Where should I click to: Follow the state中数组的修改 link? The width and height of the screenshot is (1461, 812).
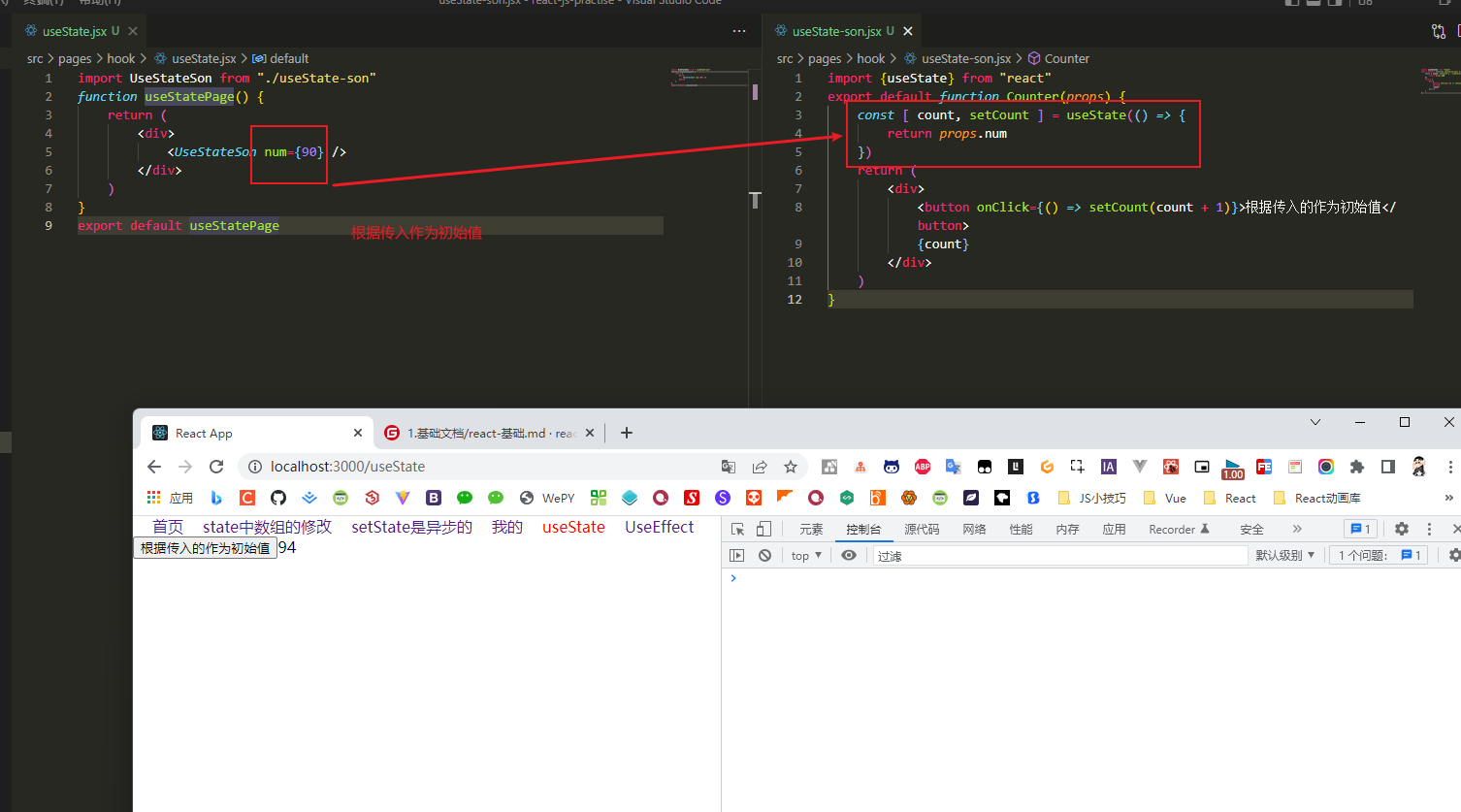click(x=267, y=527)
